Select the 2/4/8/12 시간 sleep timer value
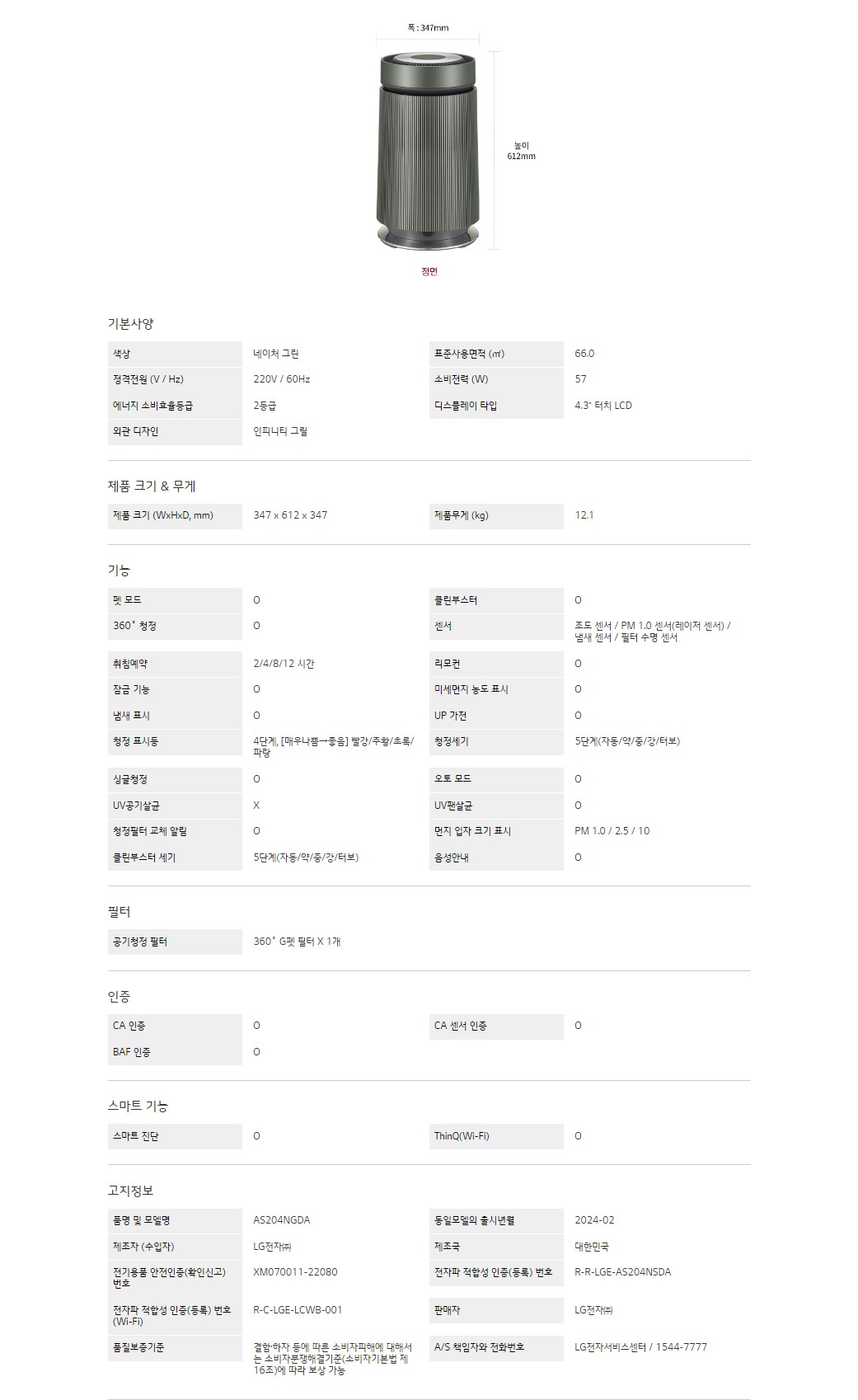The width and height of the screenshot is (858, 1400). [x=284, y=664]
